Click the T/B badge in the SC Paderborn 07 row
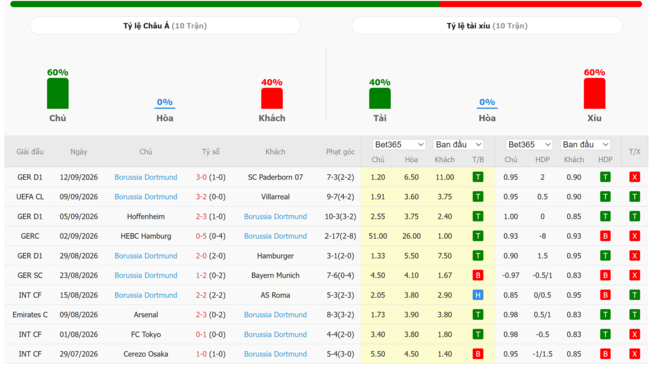 coord(478,177)
